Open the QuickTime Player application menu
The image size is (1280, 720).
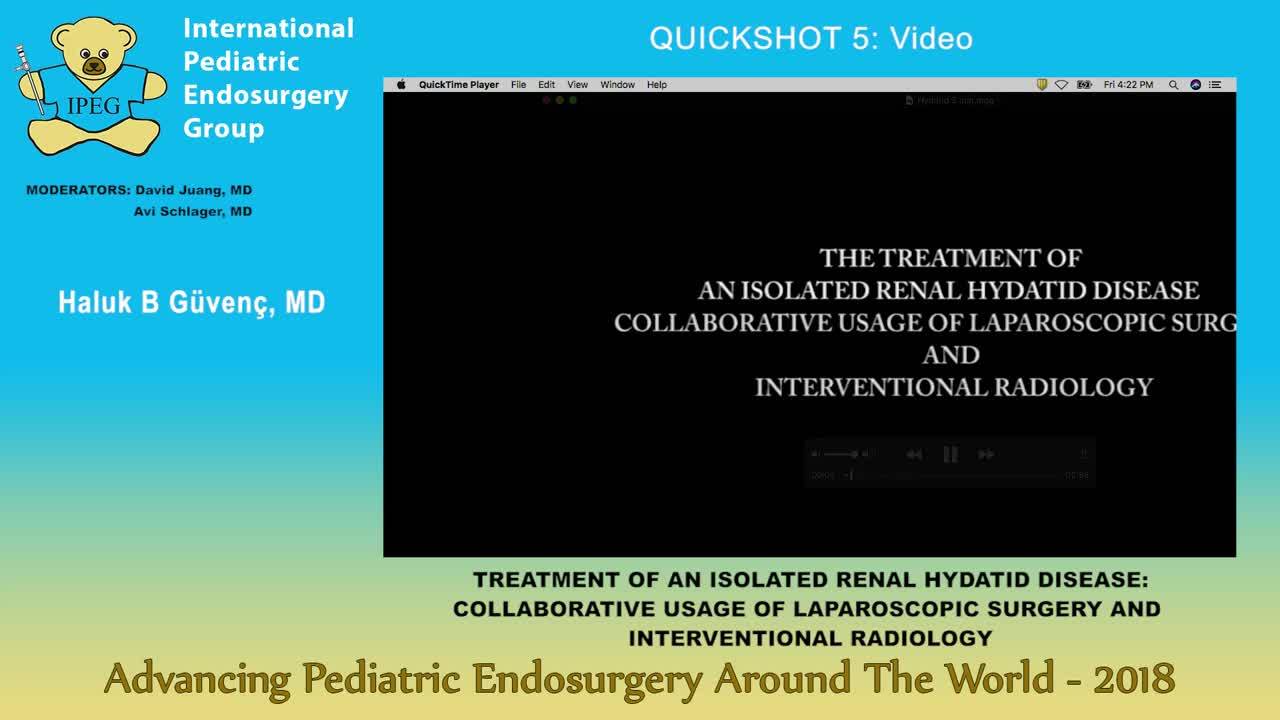(x=457, y=84)
